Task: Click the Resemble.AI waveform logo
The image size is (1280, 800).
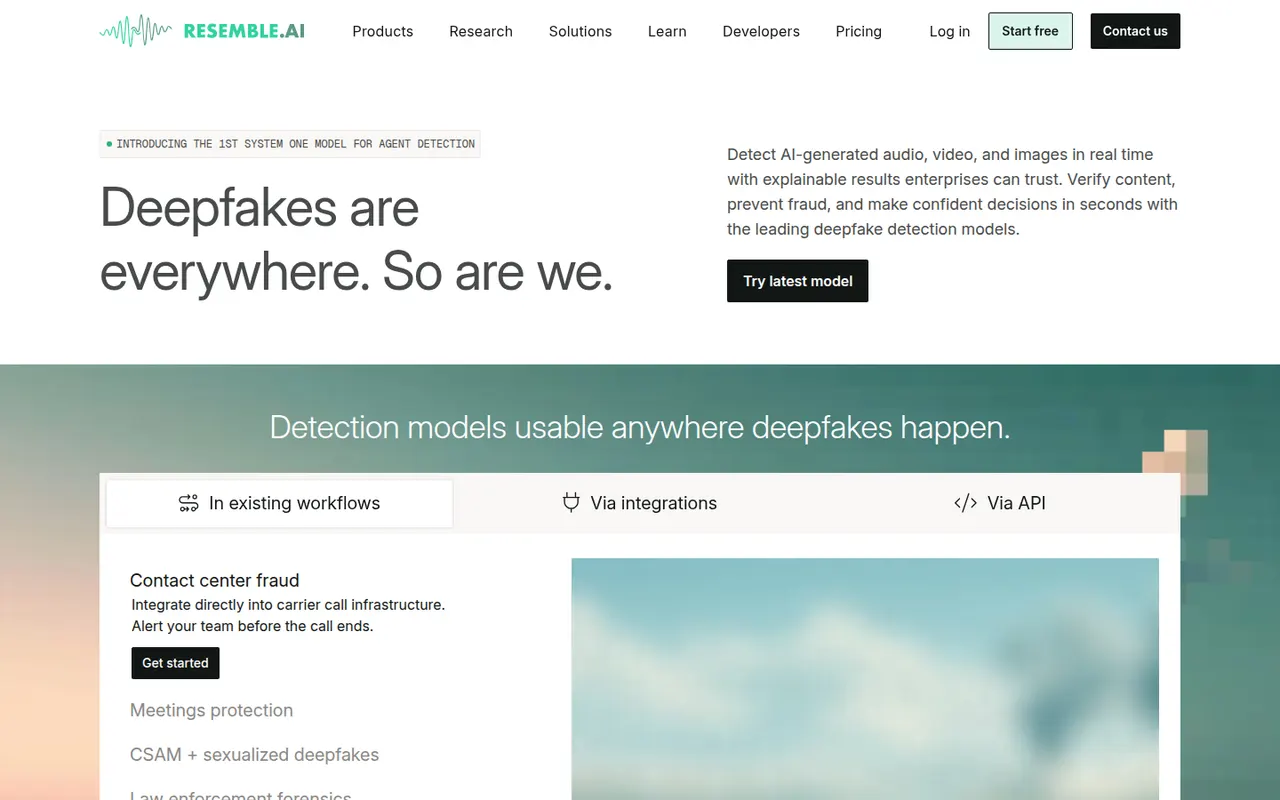Action: click(x=202, y=31)
